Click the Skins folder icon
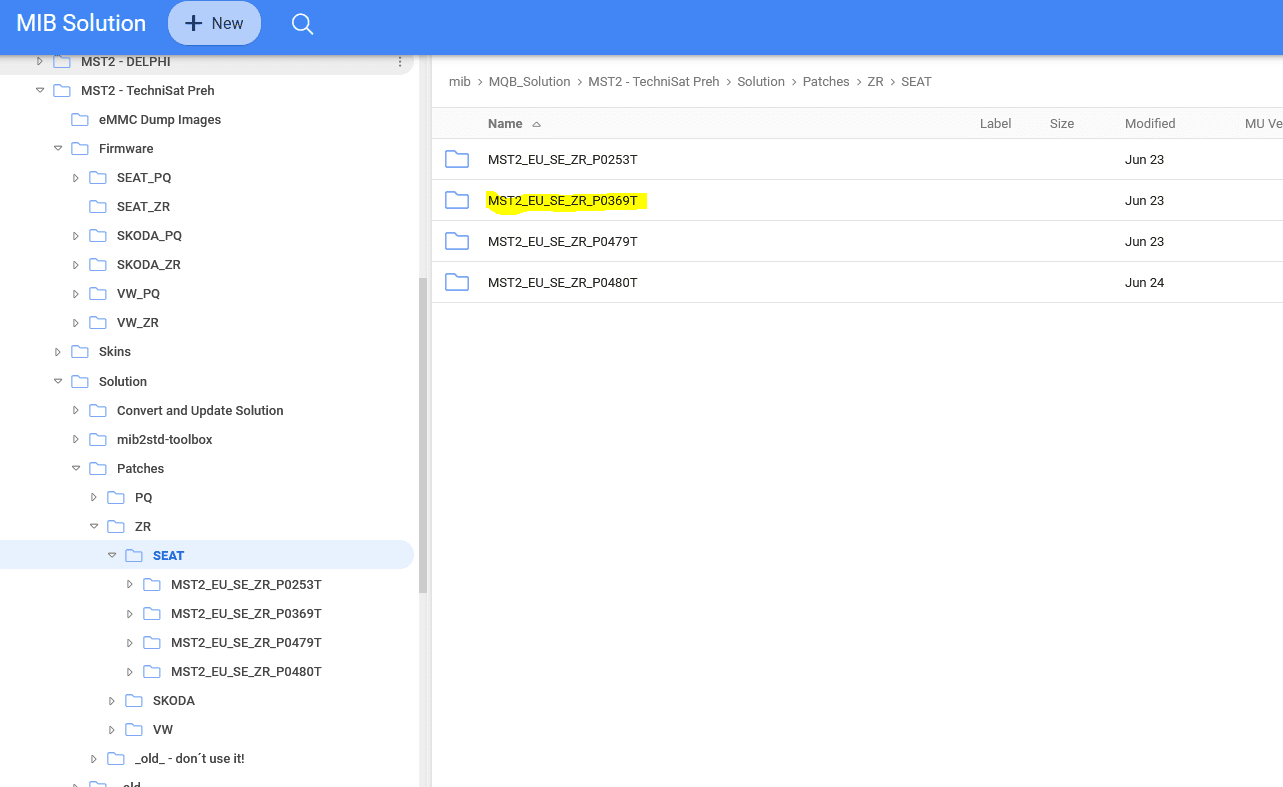This screenshot has width=1283, height=787. tap(80, 352)
